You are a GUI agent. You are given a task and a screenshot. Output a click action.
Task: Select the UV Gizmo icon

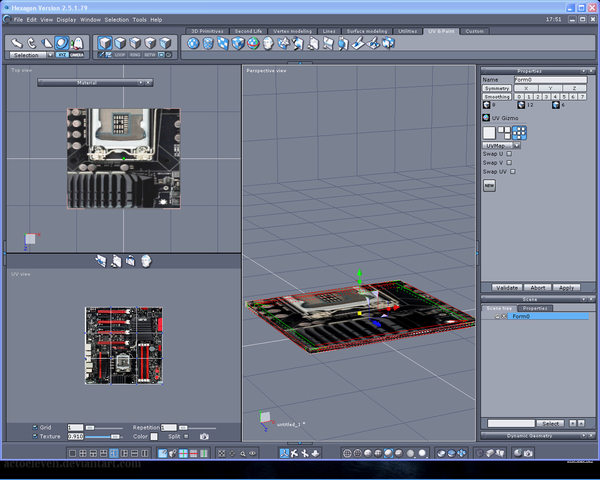(486, 118)
